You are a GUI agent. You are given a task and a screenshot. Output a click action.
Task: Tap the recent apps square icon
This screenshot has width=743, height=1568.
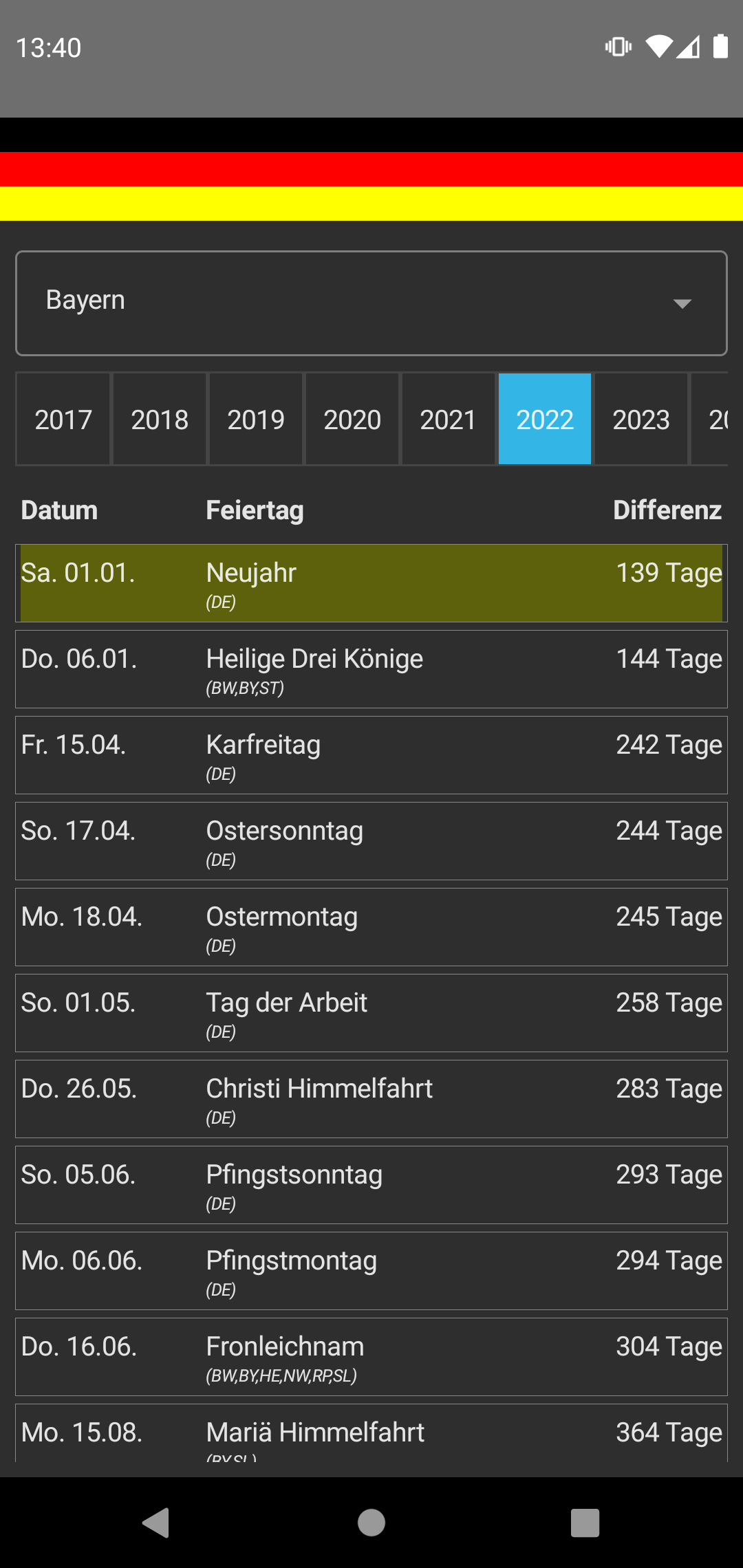585,1522
